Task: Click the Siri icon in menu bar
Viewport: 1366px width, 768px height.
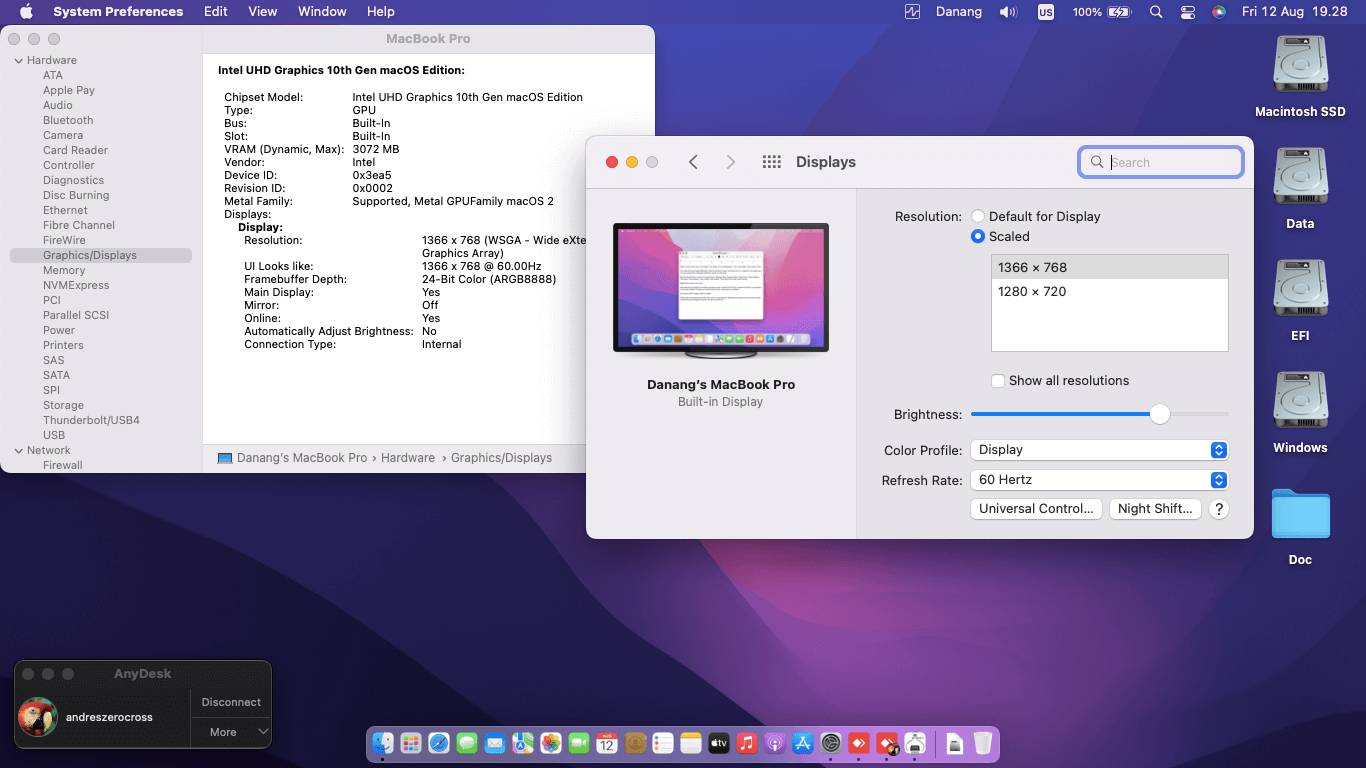Action: coord(1218,12)
